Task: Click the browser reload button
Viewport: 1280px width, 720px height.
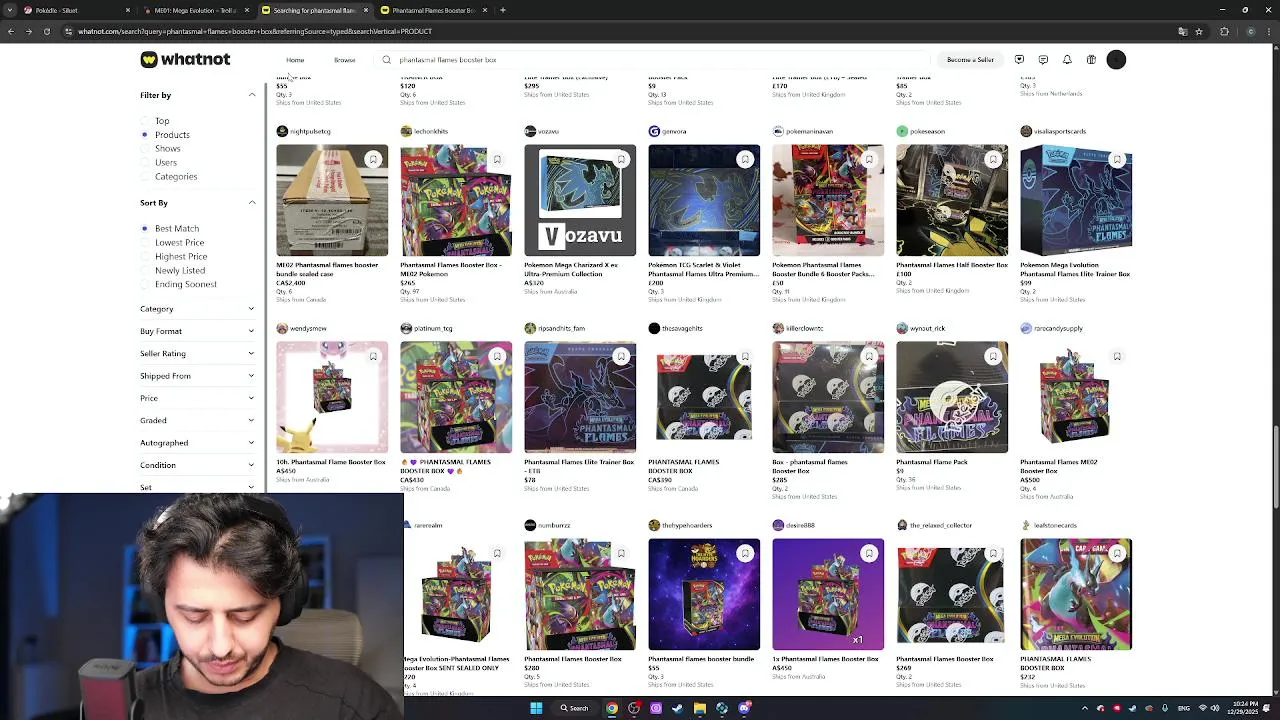Action: point(46,31)
